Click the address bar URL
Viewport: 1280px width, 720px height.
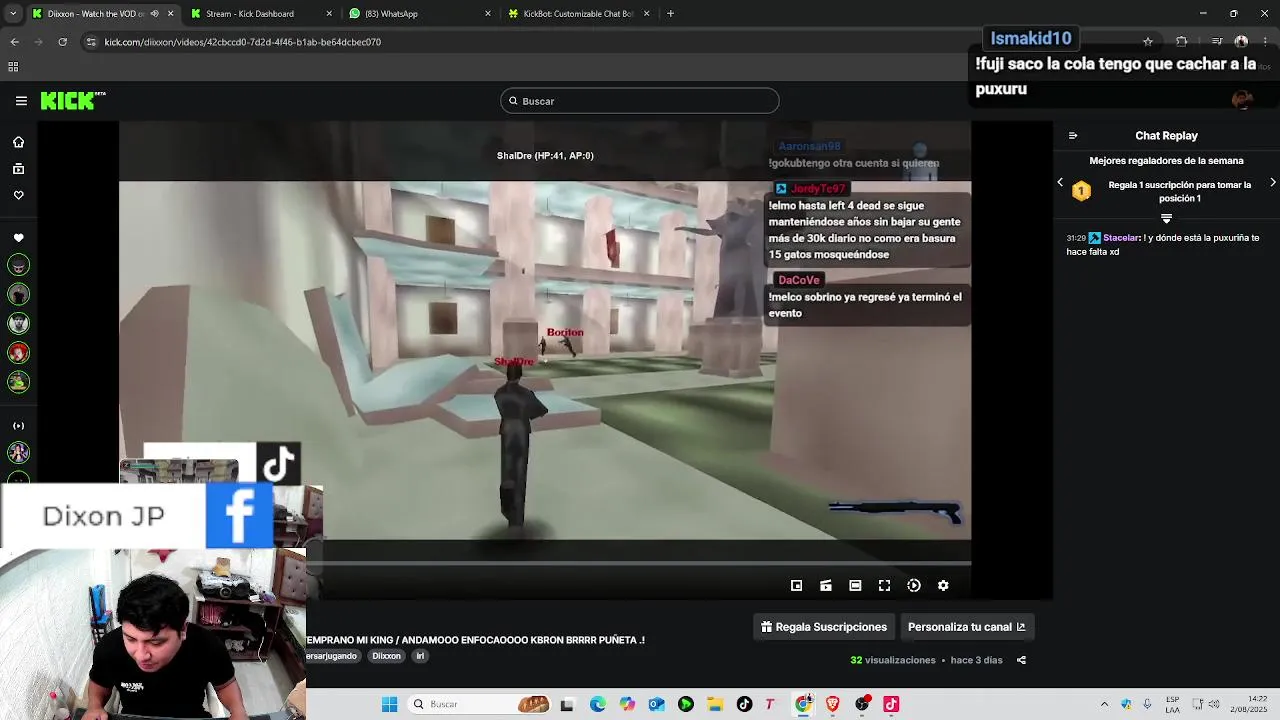click(x=243, y=42)
